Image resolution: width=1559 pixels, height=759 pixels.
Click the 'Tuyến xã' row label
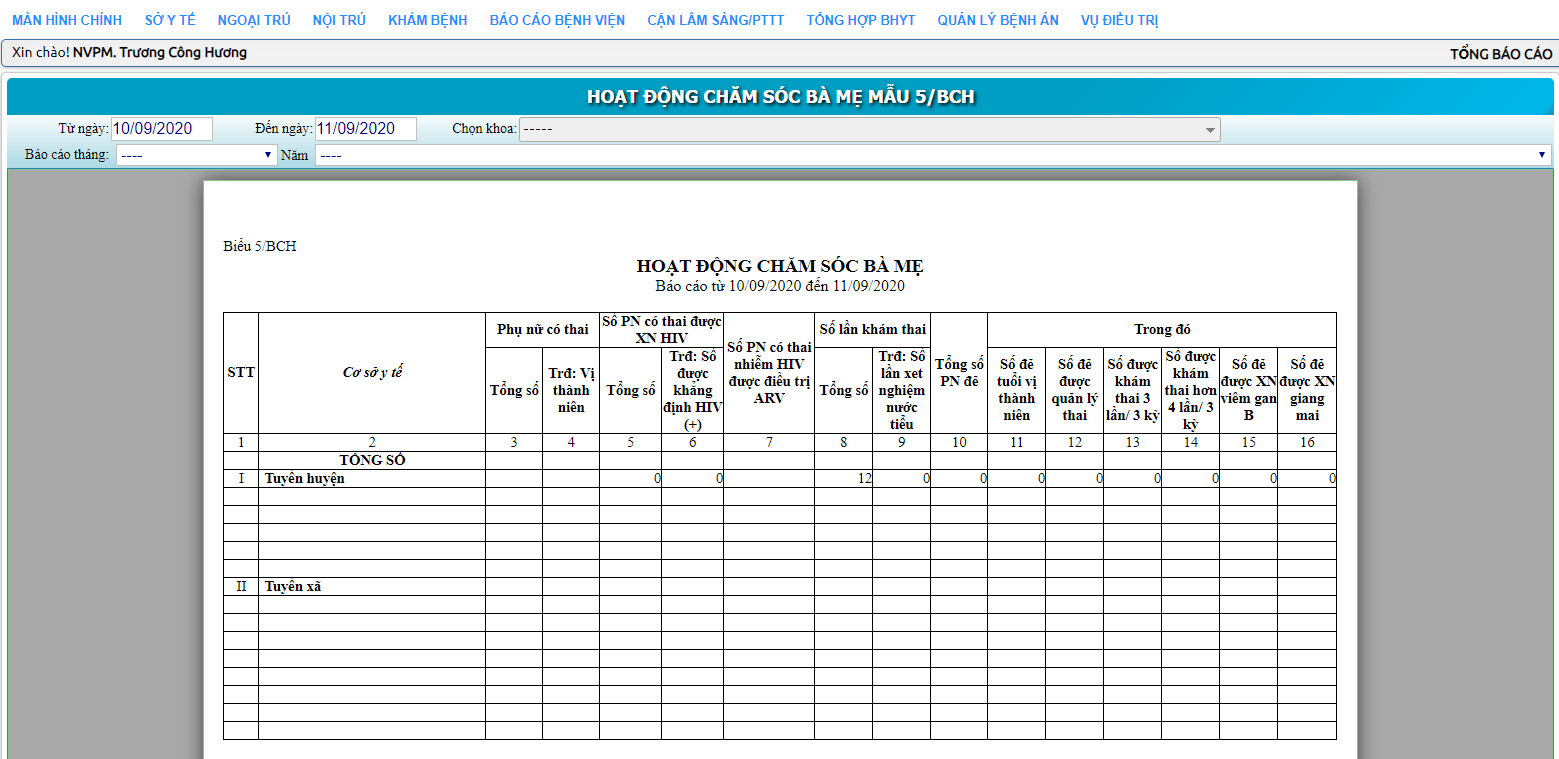(293, 587)
